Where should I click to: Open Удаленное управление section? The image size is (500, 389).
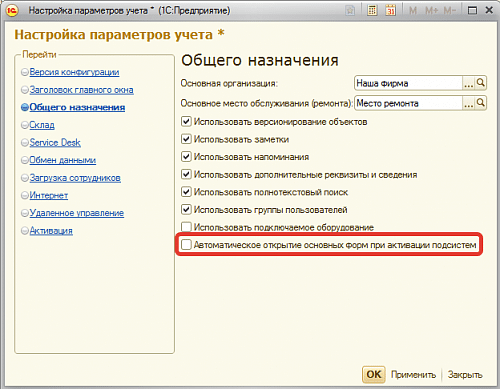77,213
